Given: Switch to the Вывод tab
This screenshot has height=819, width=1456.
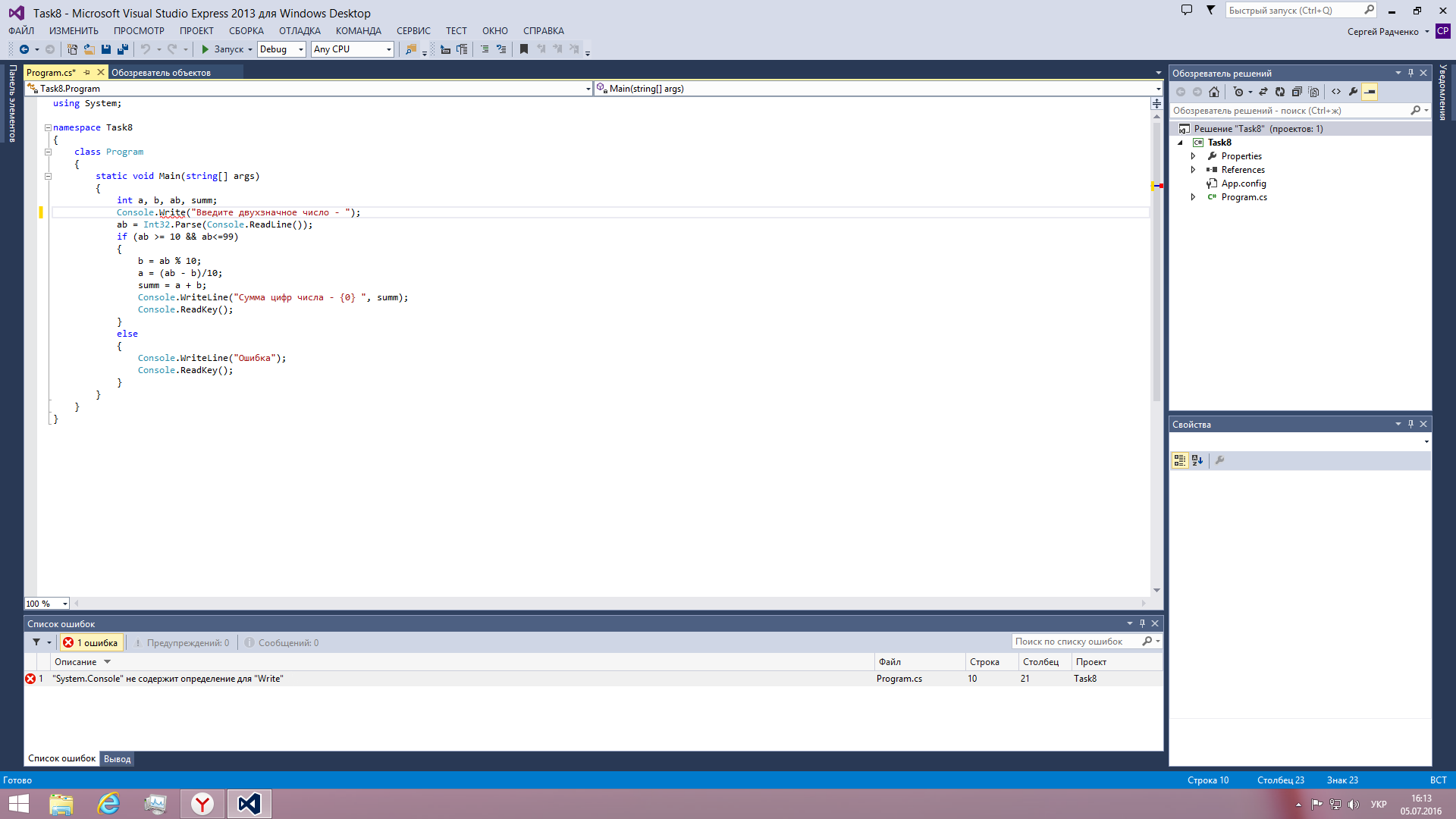Looking at the screenshot, I should (x=117, y=759).
